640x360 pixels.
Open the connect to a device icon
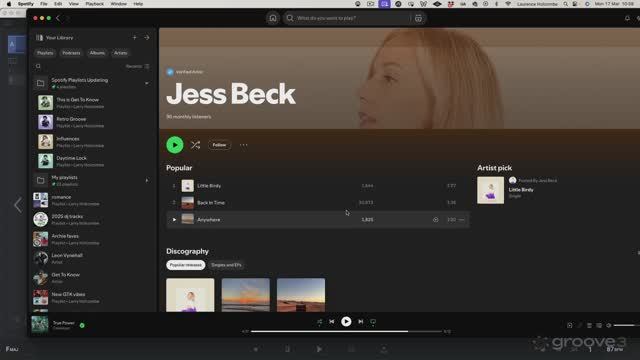coord(599,325)
